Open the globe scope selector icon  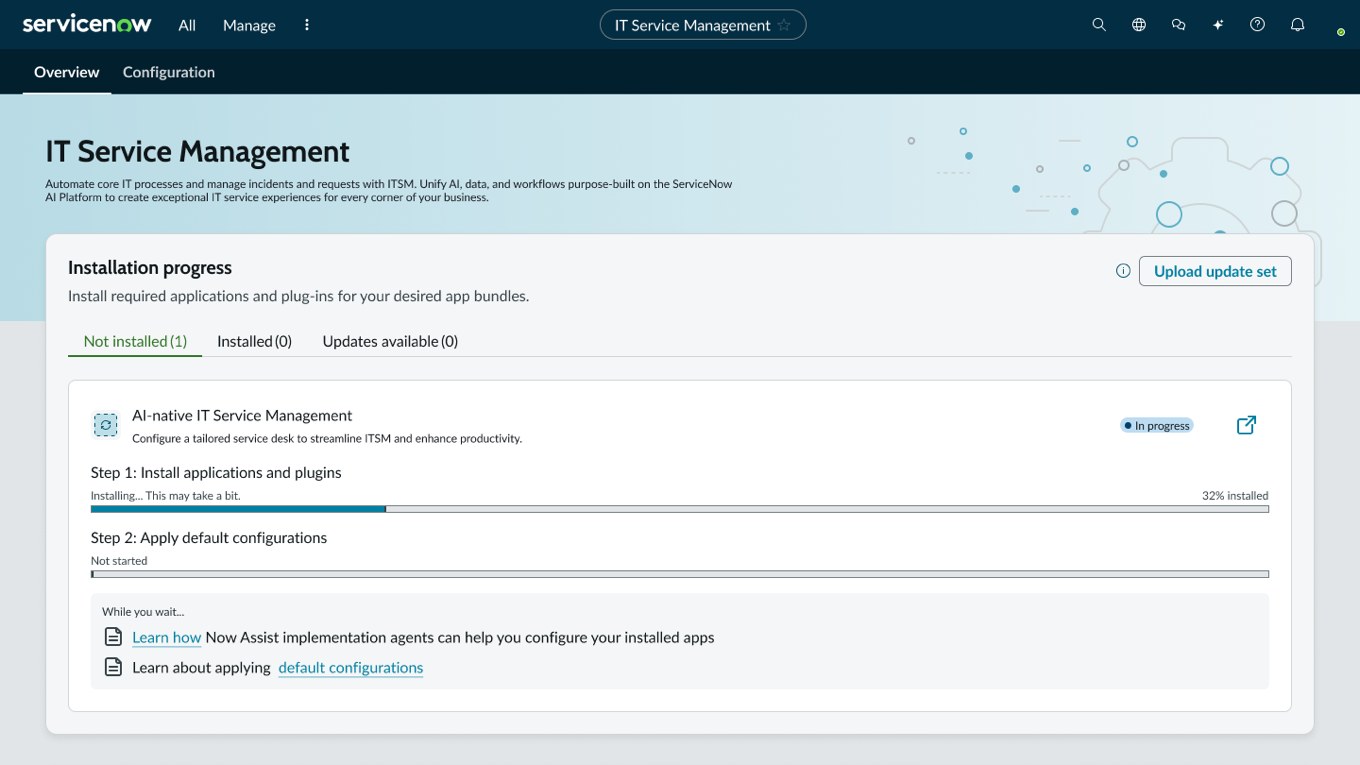click(1139, 25)
